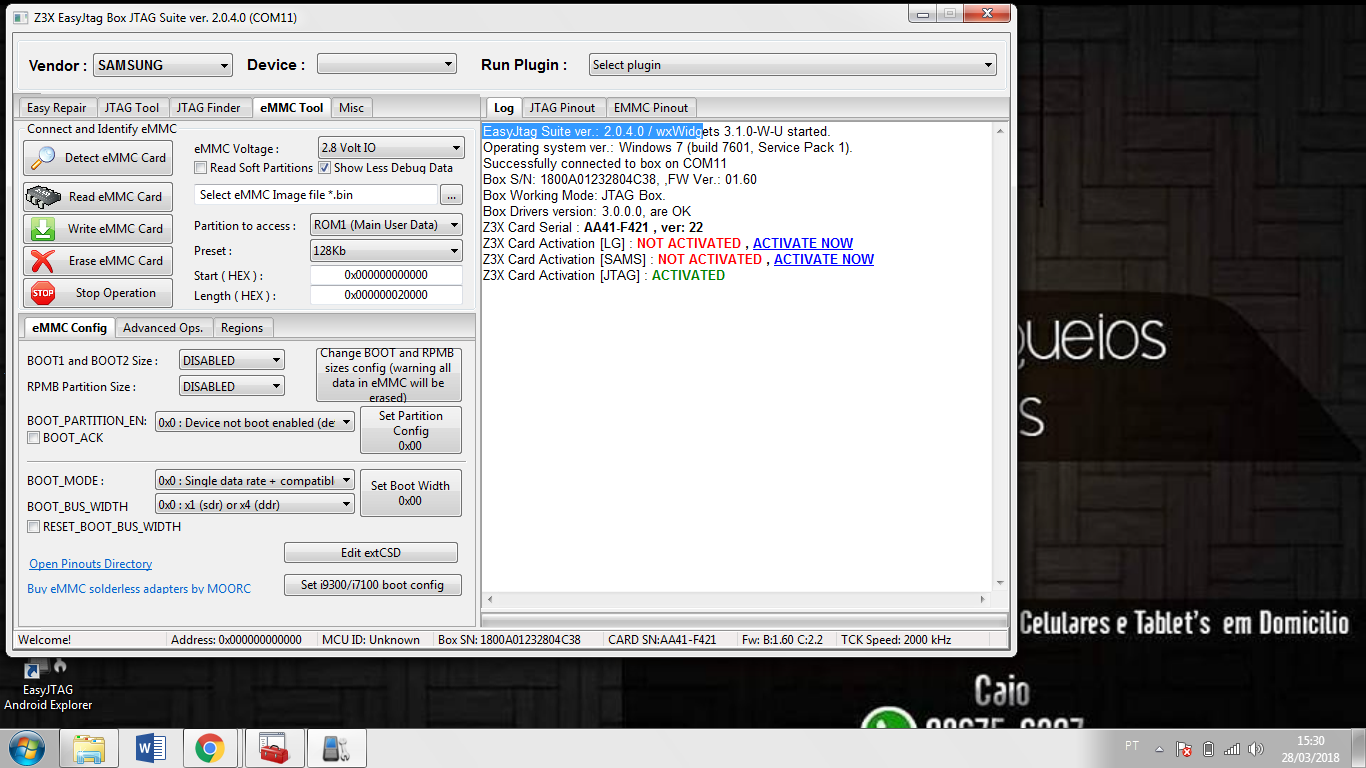Open Google Chrome from the taskbar
Viewport: 1366px width, 768px height.
(x=209, y=748)
